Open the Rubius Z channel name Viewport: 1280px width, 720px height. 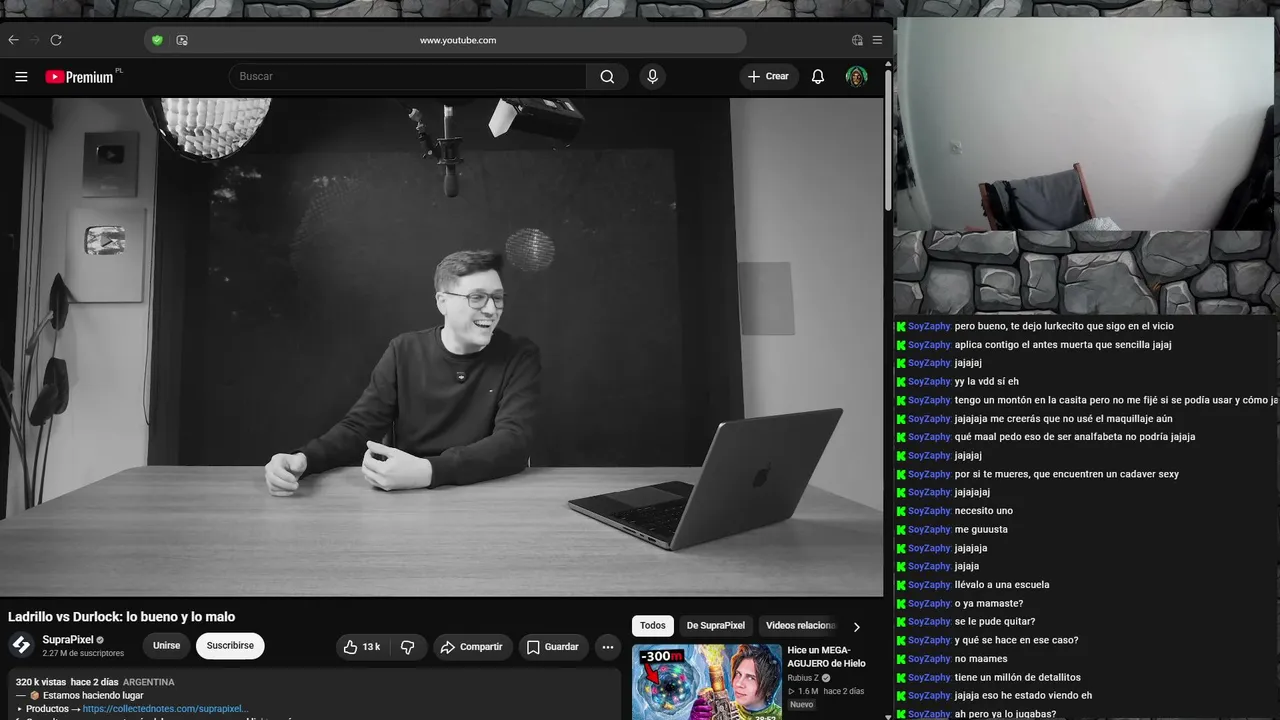coord(802,678)
